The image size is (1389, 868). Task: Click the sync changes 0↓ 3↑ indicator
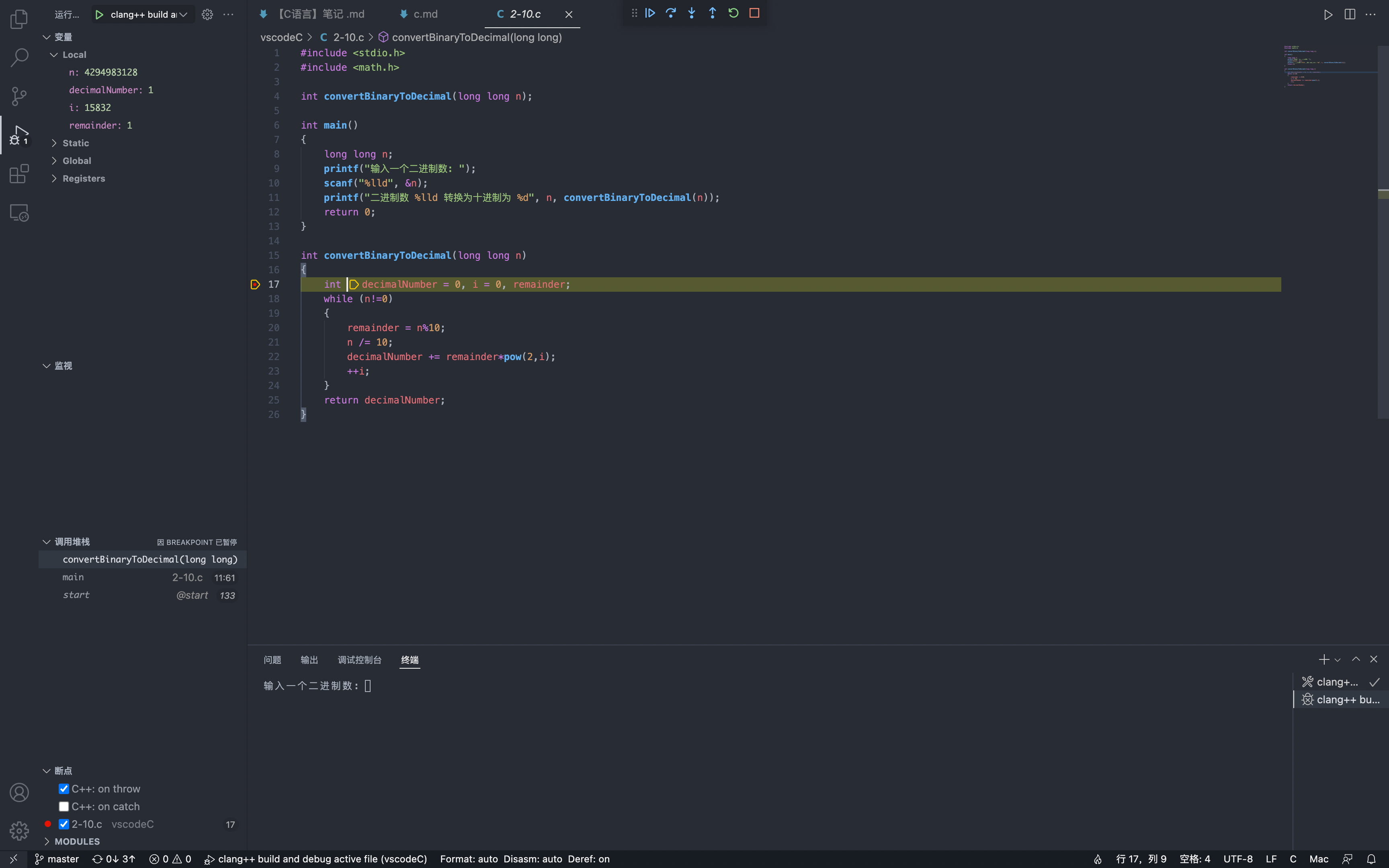coord(114,860)
